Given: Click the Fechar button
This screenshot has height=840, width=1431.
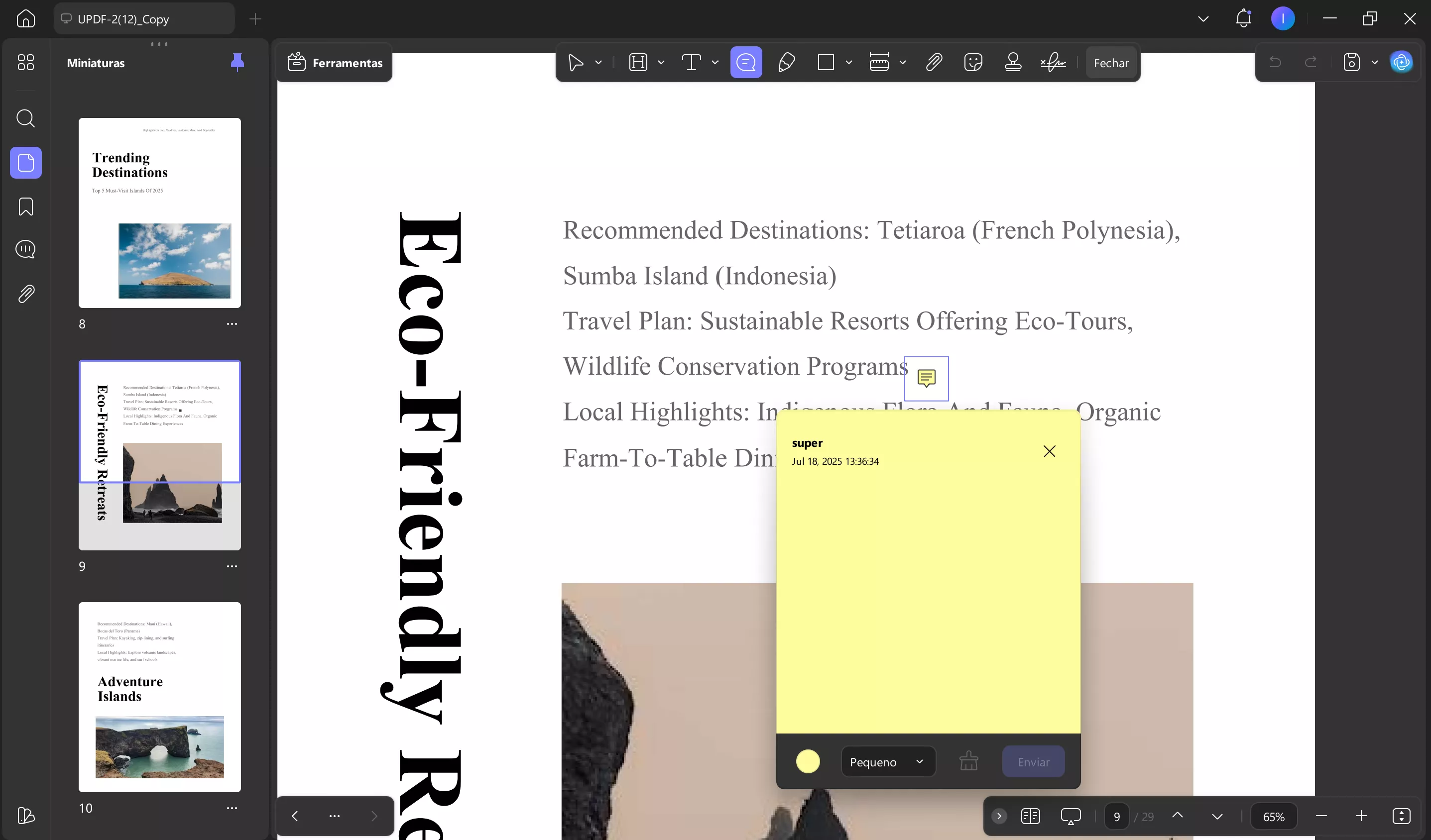Looking at the screenshot, I should 1111,63.
